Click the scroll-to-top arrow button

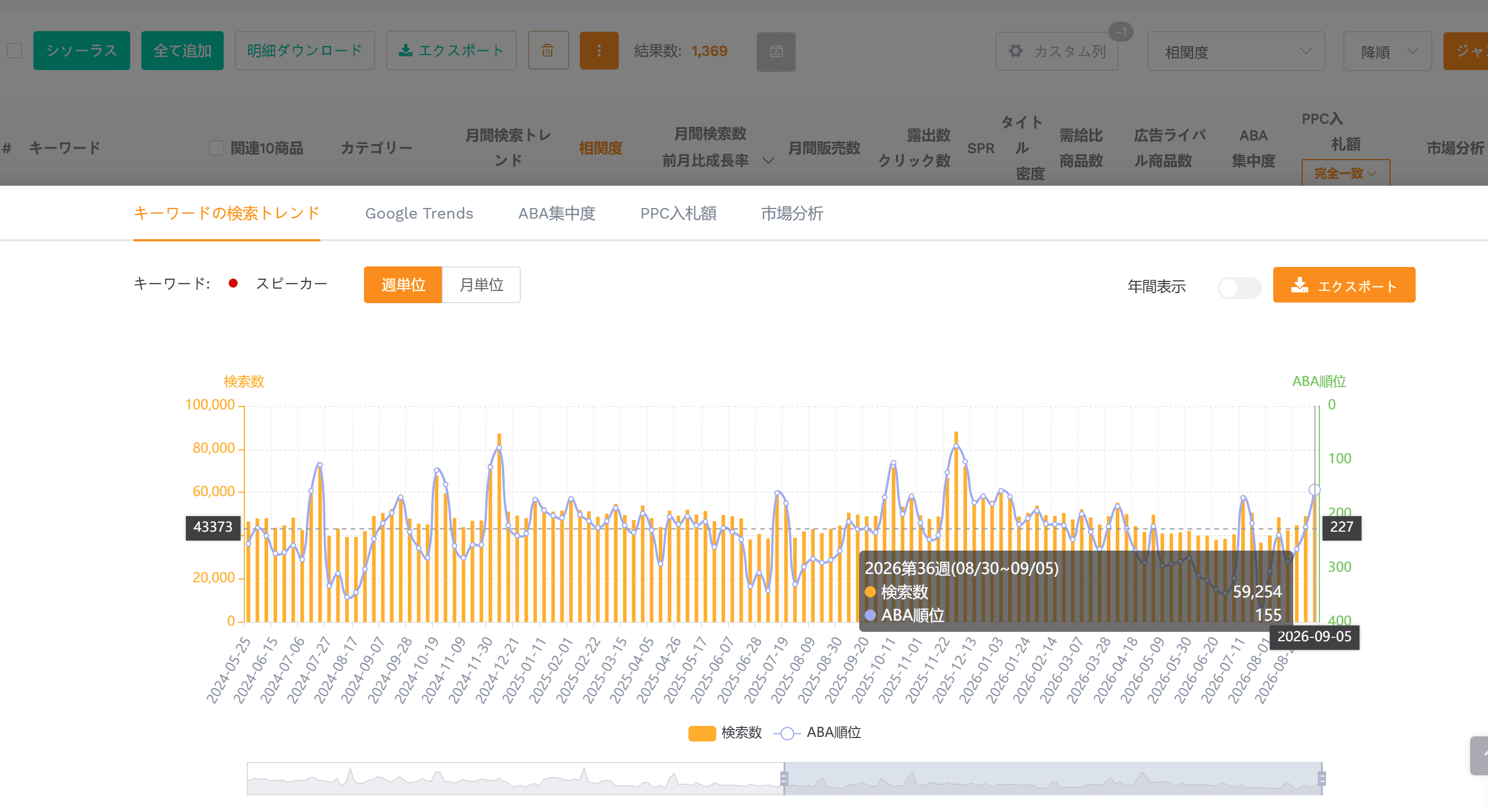click(1480, 755)
